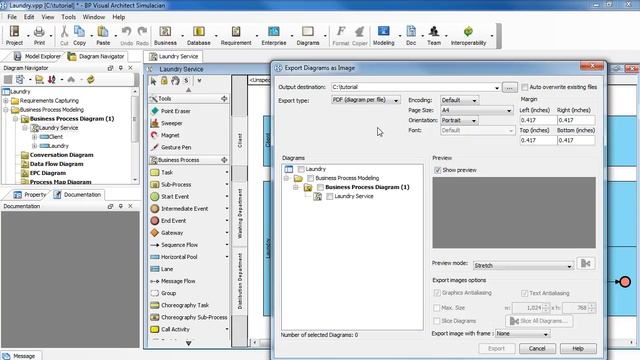Open the Edit menu
This screenshot has width=640, height=360.
click(x=29, y=17)
